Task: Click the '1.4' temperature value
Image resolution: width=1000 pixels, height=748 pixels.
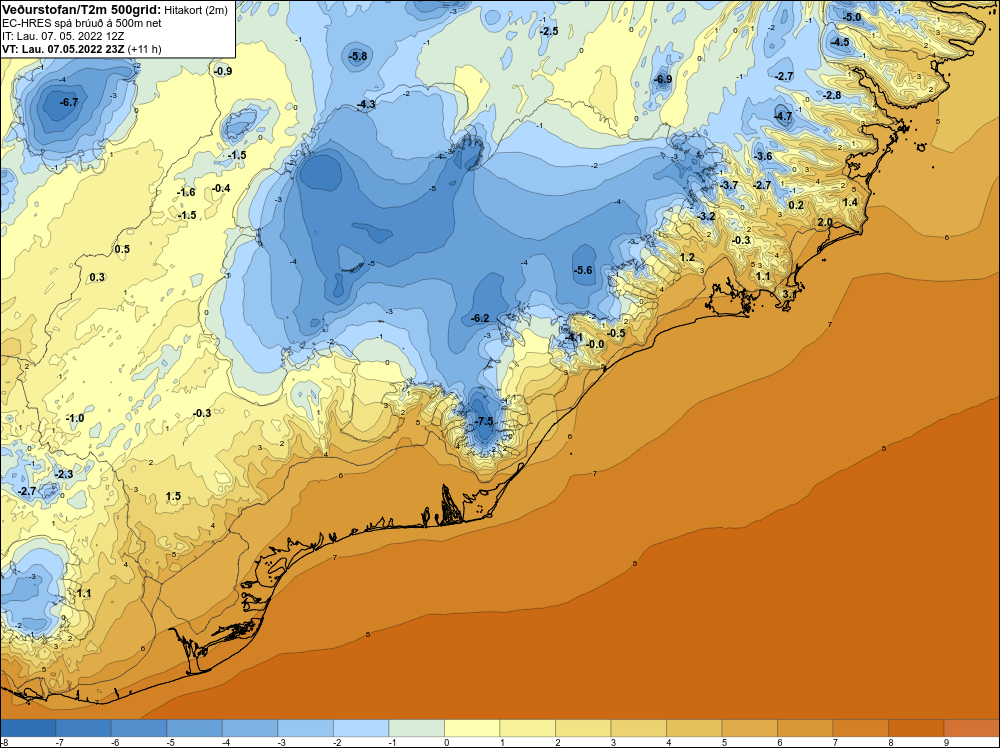Action: (x=850, y=202)
